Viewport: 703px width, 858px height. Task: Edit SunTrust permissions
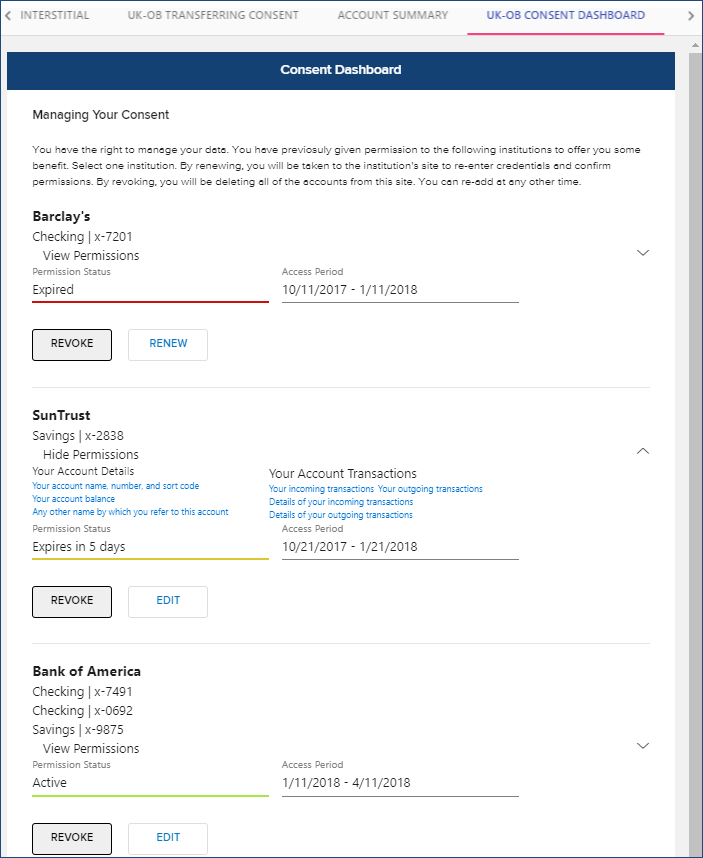click(x=168, y=601)
